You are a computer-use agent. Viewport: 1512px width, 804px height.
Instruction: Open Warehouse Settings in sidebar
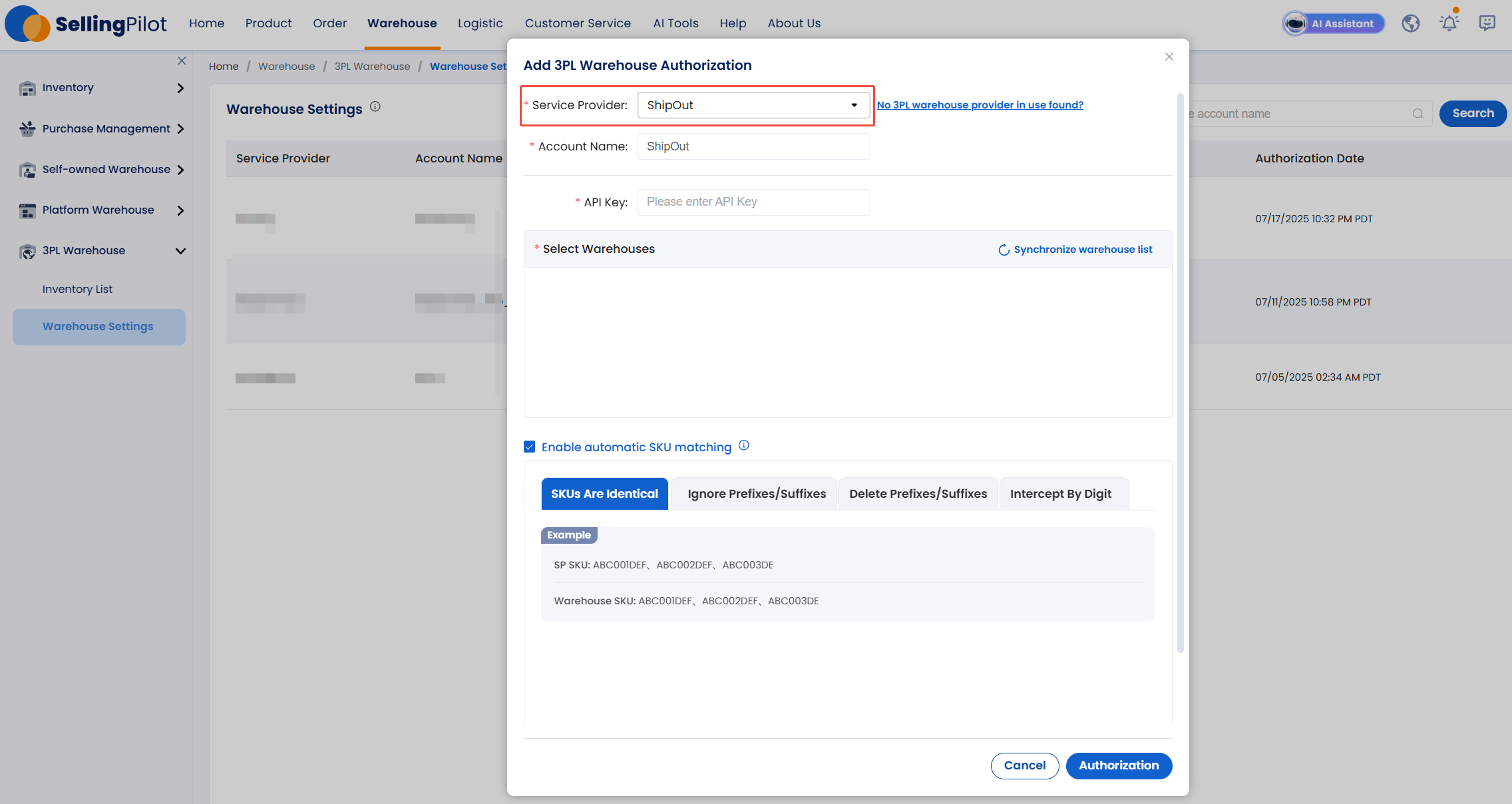coord(98,327)
